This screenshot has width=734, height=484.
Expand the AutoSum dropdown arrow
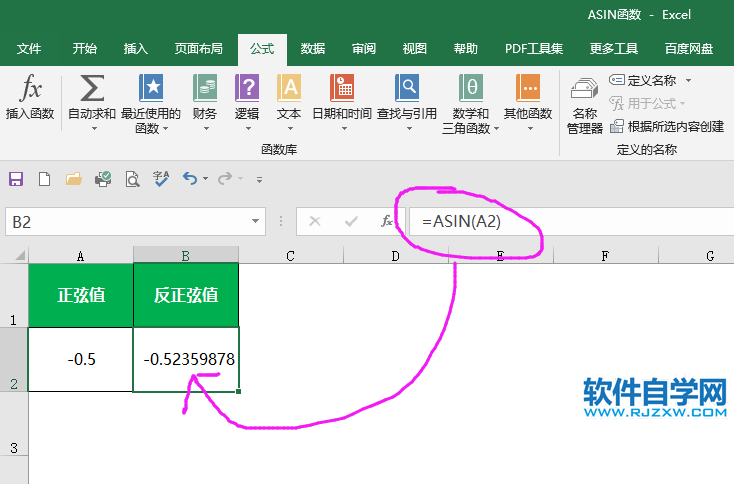(94, 129)
